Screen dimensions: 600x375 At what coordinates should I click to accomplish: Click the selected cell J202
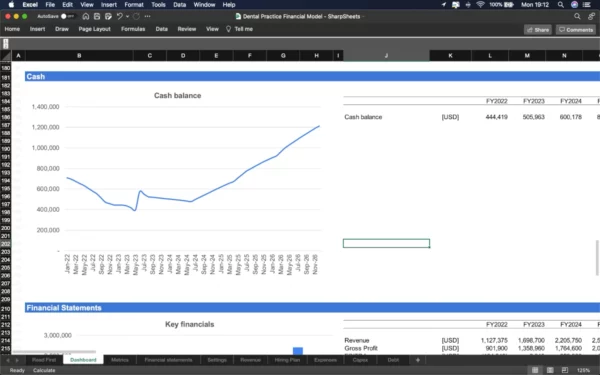tap(386, 243)
